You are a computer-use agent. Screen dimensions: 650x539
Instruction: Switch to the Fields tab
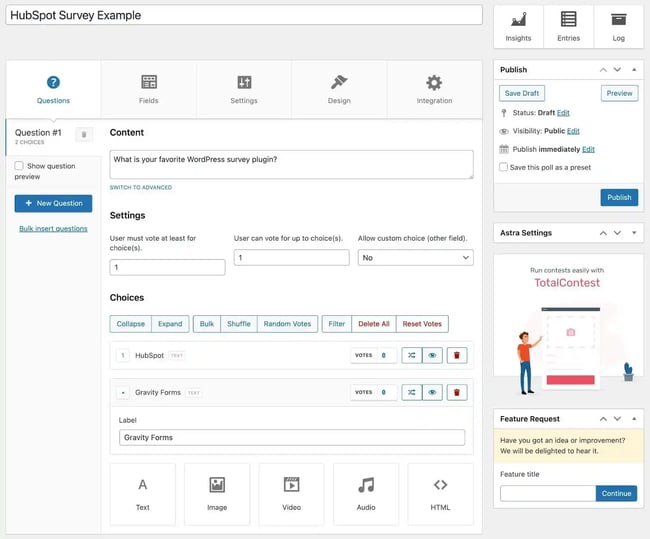(x=148, y=90)
